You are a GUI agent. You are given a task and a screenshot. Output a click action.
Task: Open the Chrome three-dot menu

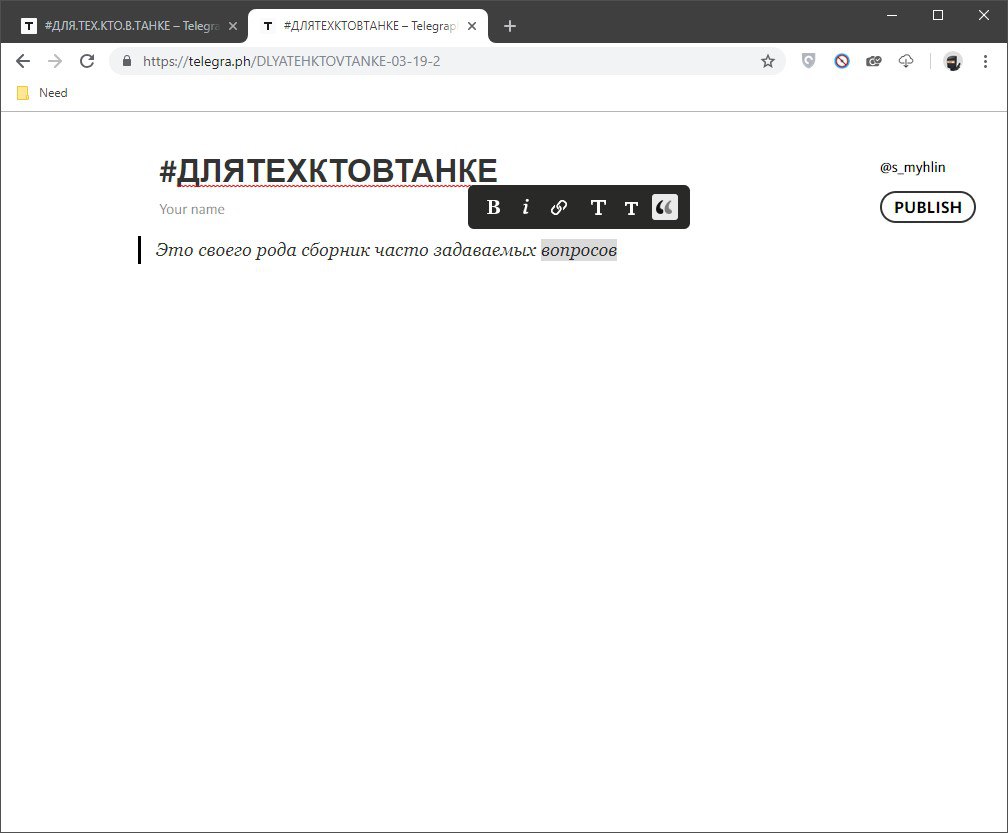pyautogui.click(x=985, y=61)
